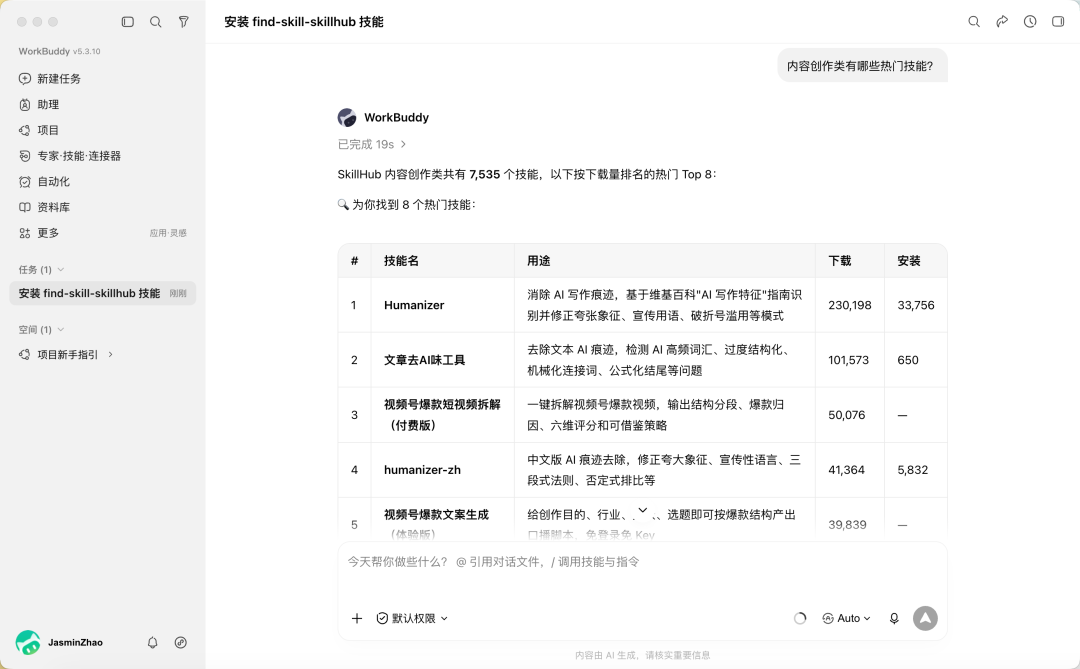Click the circular icon beside the bell
Image resolution: width=1080 pixels, height=669 pixels.
pyautogui.click(x=180, y=642)
